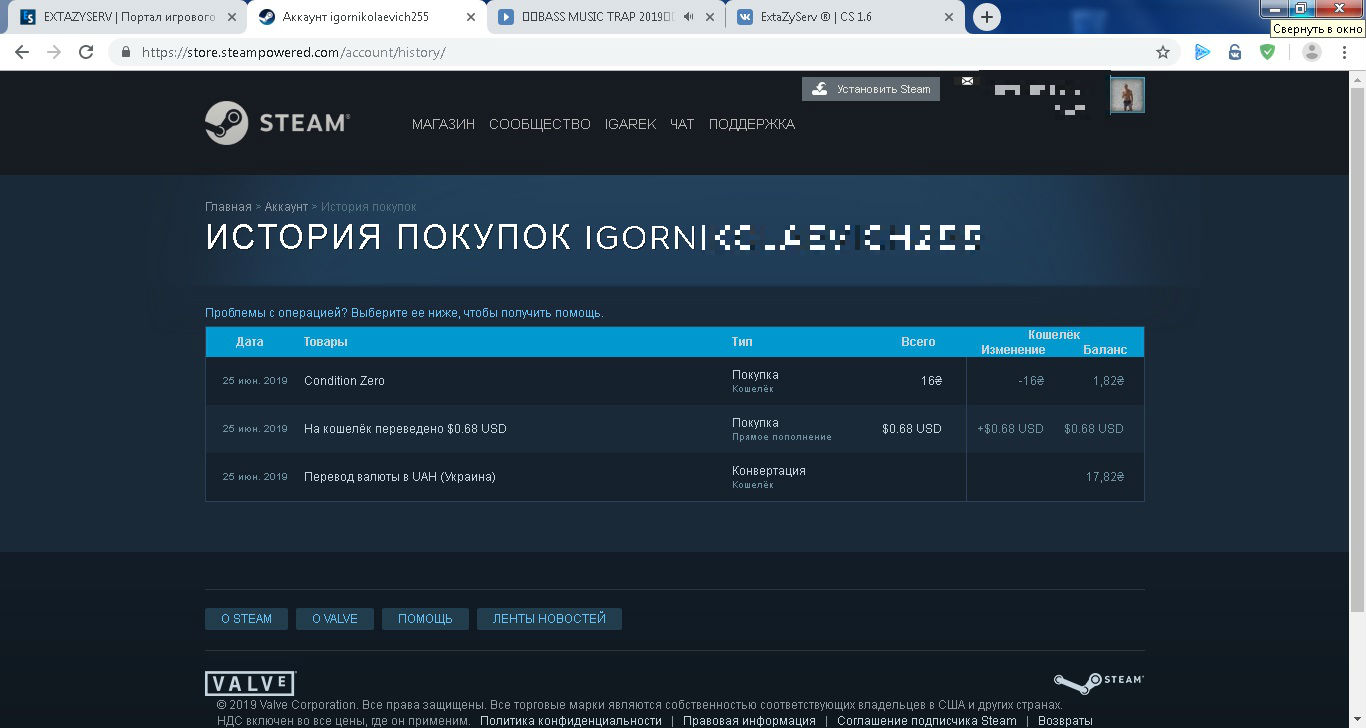Viewport: 1366px width, 728px height.
Task: Open Chrome three-dot menu
Action: 1346,52
